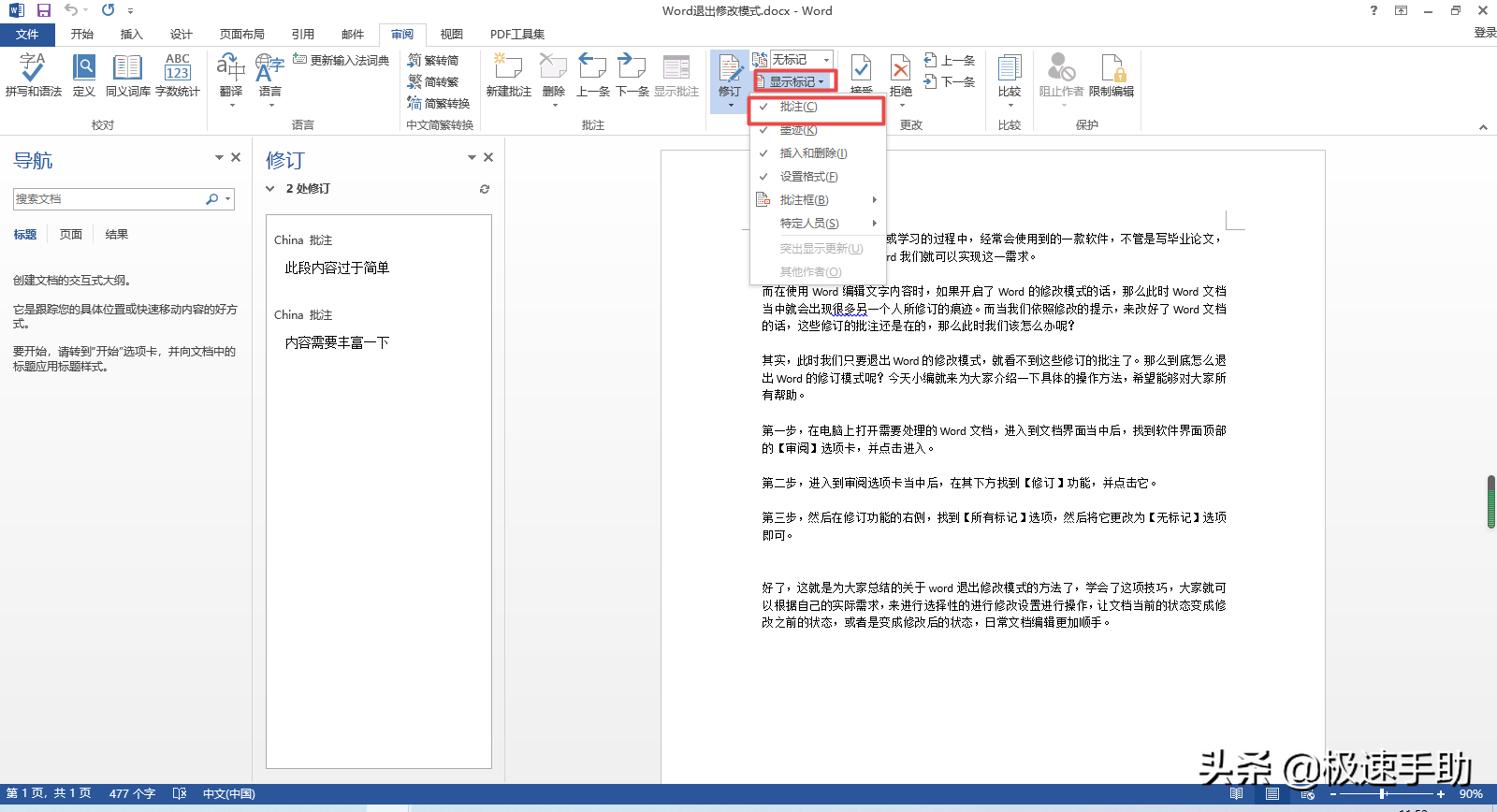Customize the quick access toolbar dropdown
This screenshot has height=812, width=1497.
click(x=130, y=11)
